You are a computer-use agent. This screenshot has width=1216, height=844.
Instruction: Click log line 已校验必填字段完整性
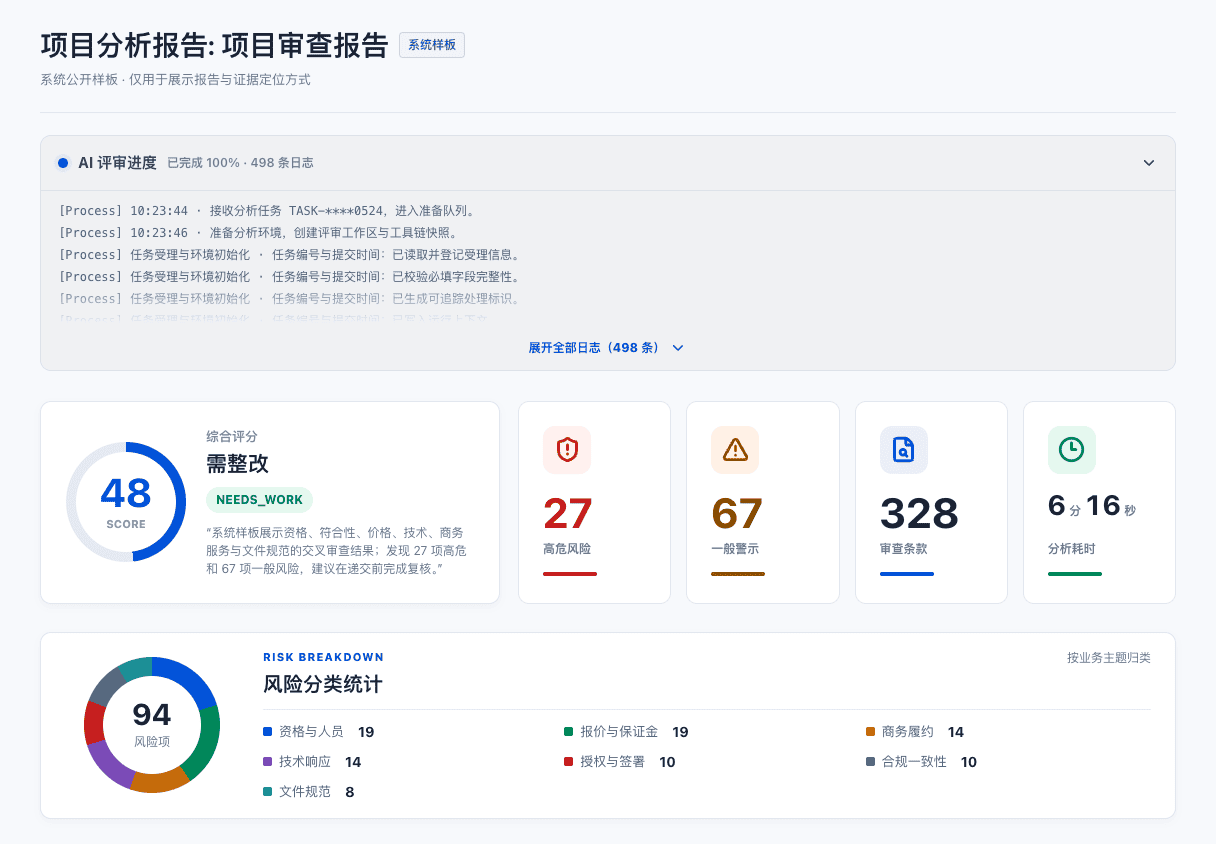click(x=290, y=277)
